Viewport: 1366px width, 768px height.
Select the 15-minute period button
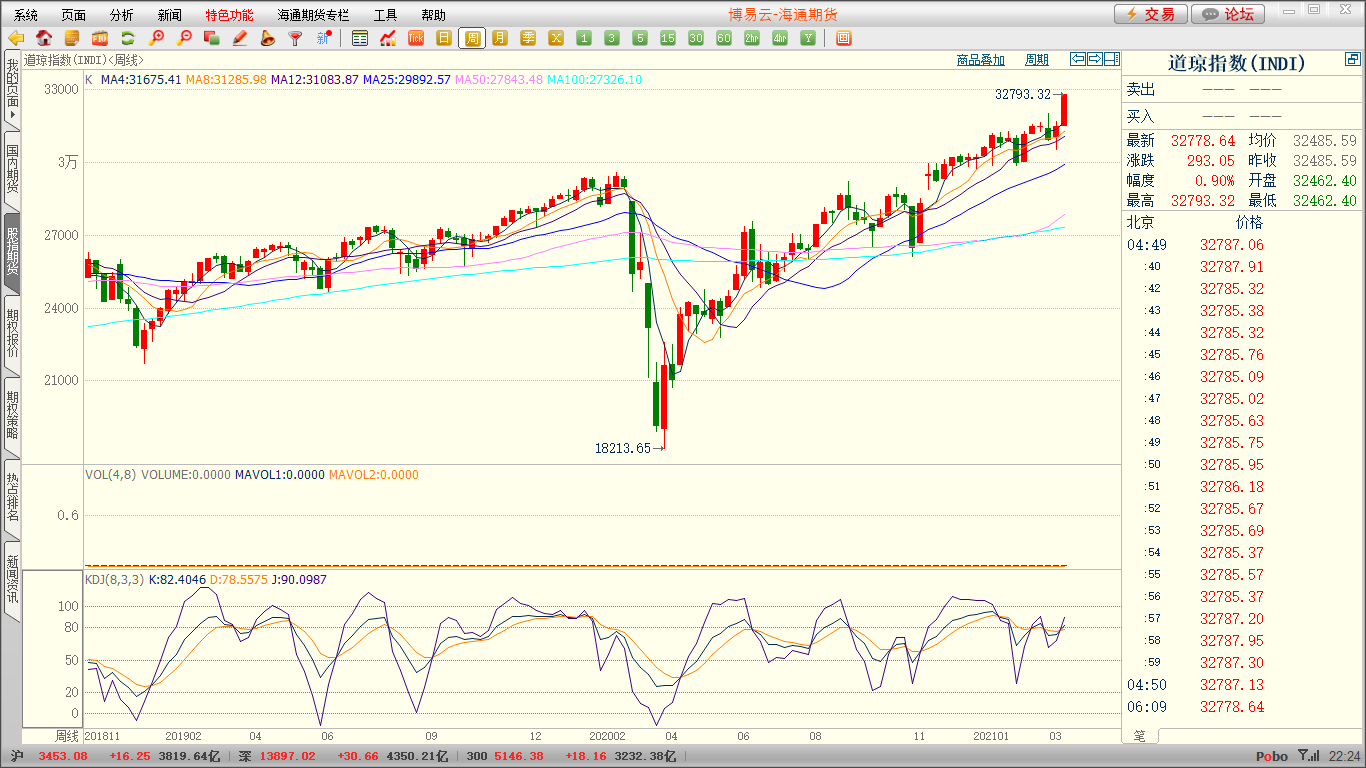668,38
